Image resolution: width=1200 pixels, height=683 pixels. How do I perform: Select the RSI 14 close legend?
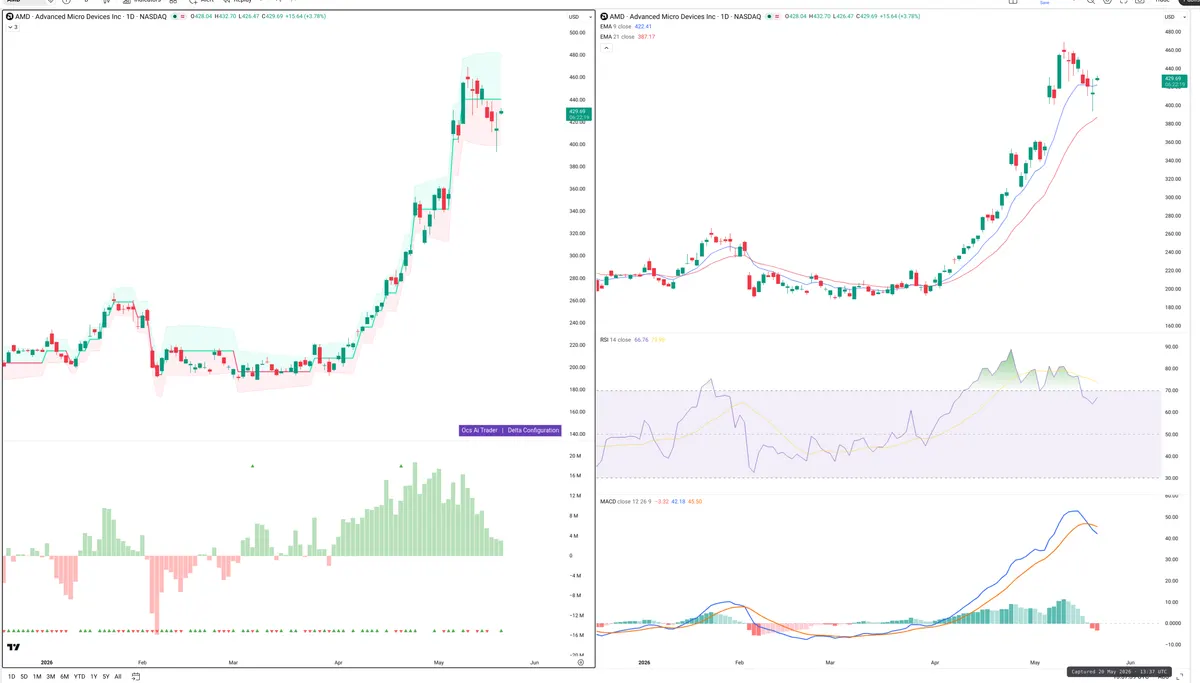tap(615, 340)
